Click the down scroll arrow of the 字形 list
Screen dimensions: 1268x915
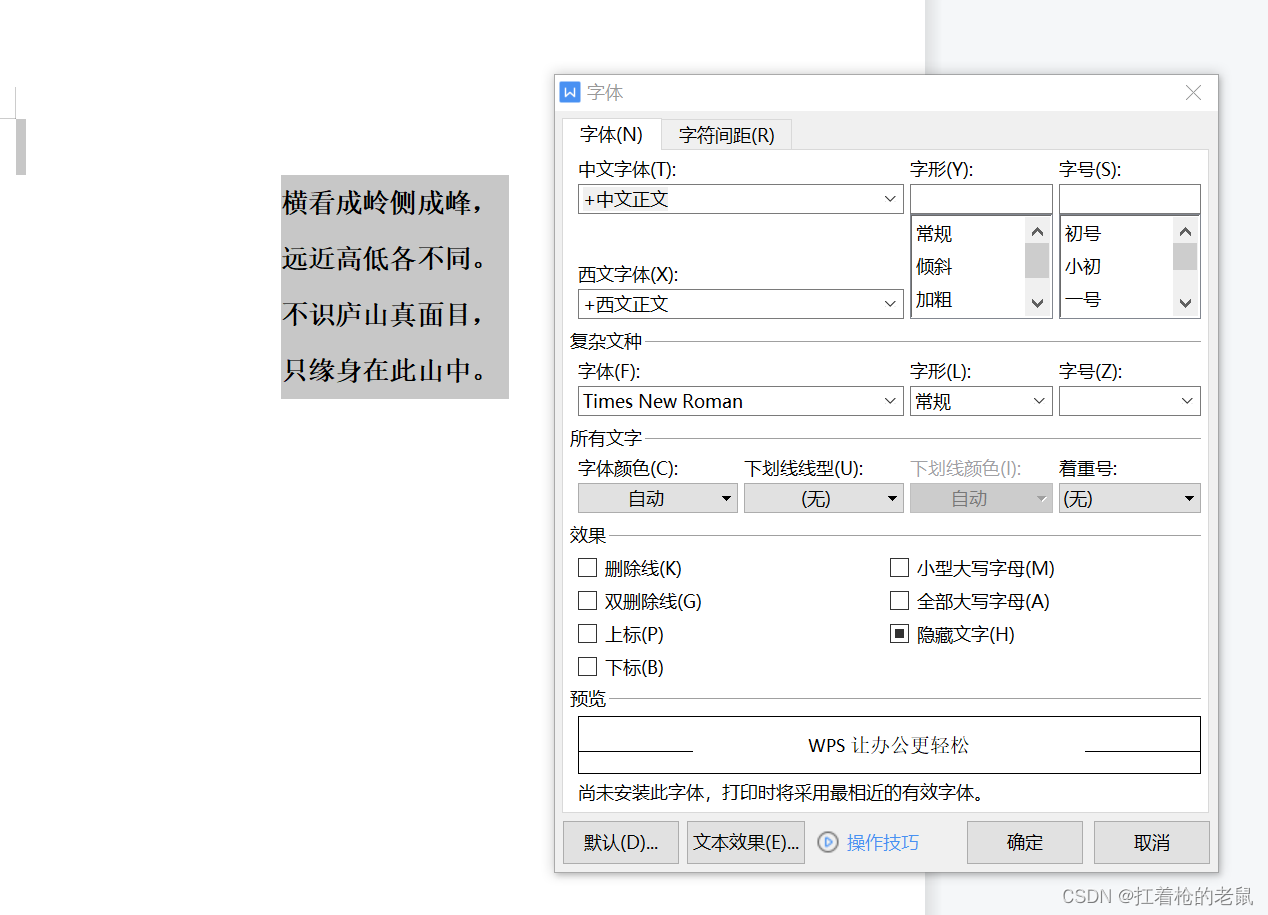(x=1037, y=302)
